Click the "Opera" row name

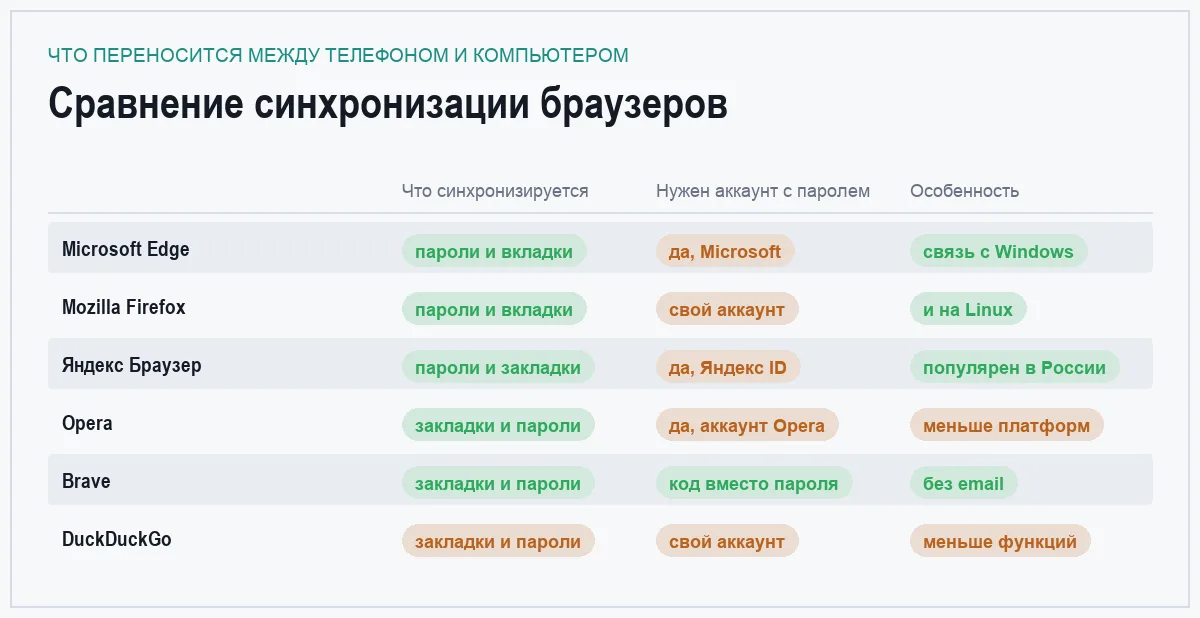click(87, 423)
